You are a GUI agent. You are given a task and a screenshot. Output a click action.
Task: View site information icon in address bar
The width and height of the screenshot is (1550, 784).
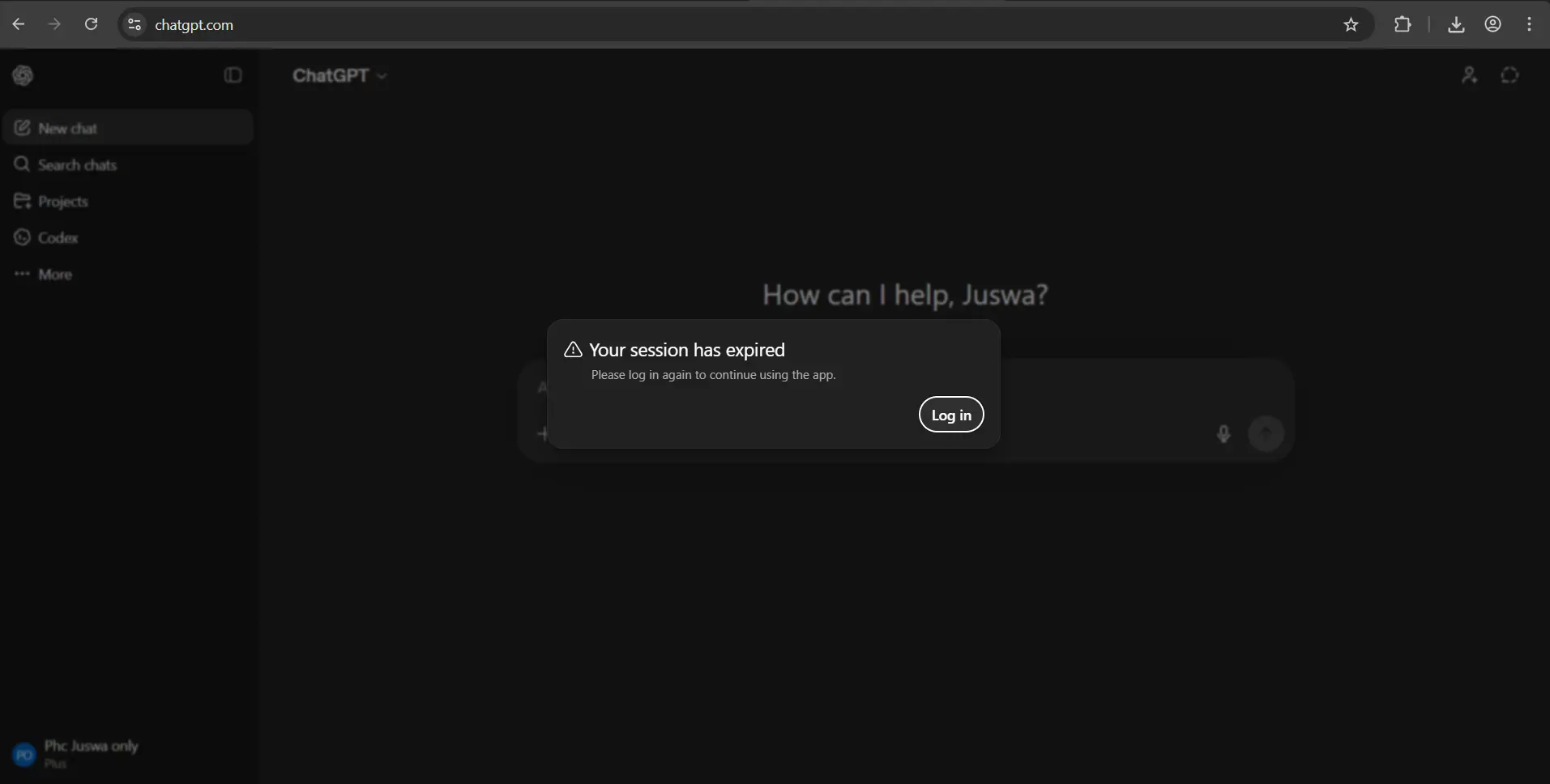[135, 25]
